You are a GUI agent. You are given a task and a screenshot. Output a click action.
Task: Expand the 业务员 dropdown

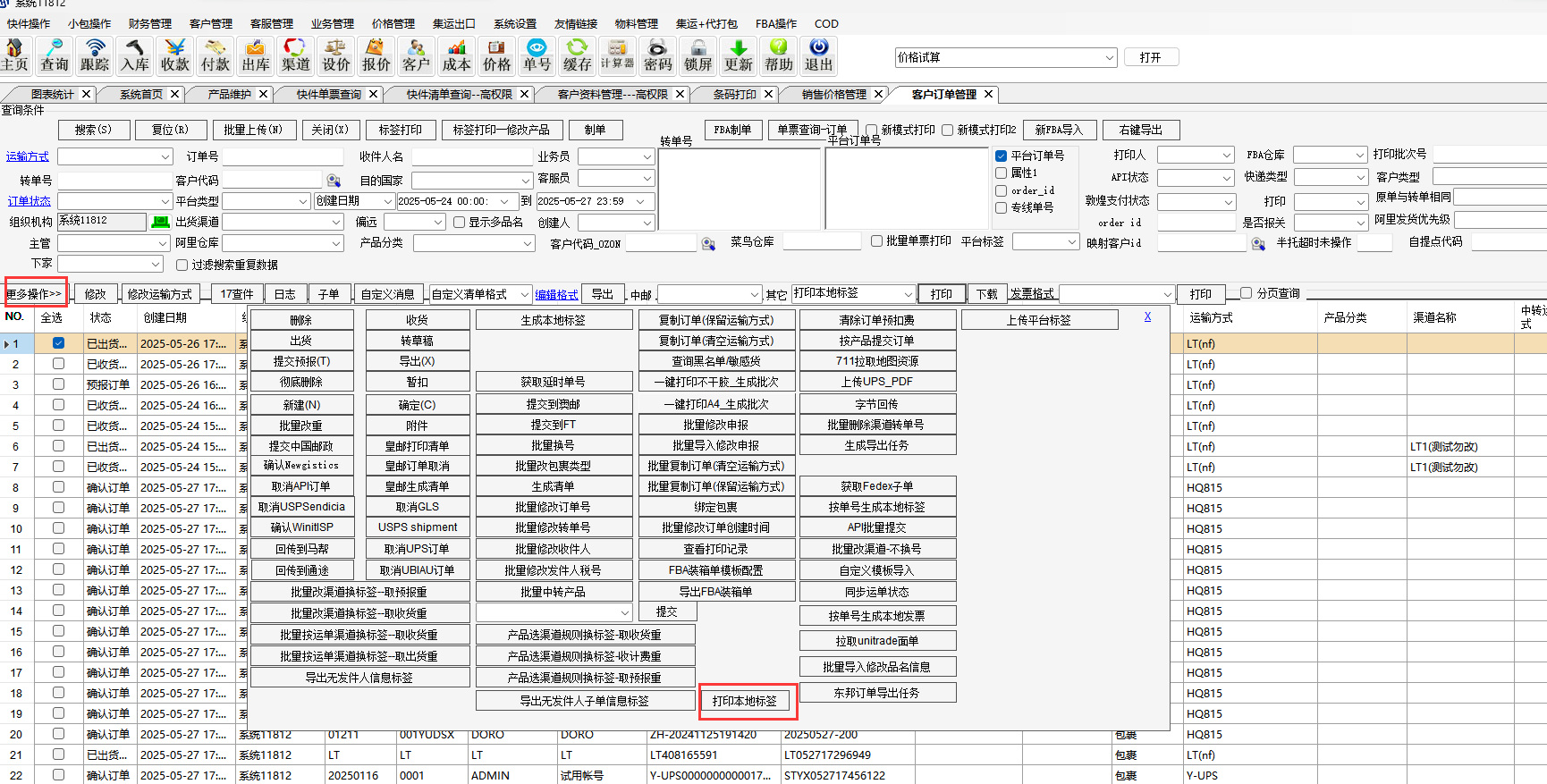click(x=647, y=156)
